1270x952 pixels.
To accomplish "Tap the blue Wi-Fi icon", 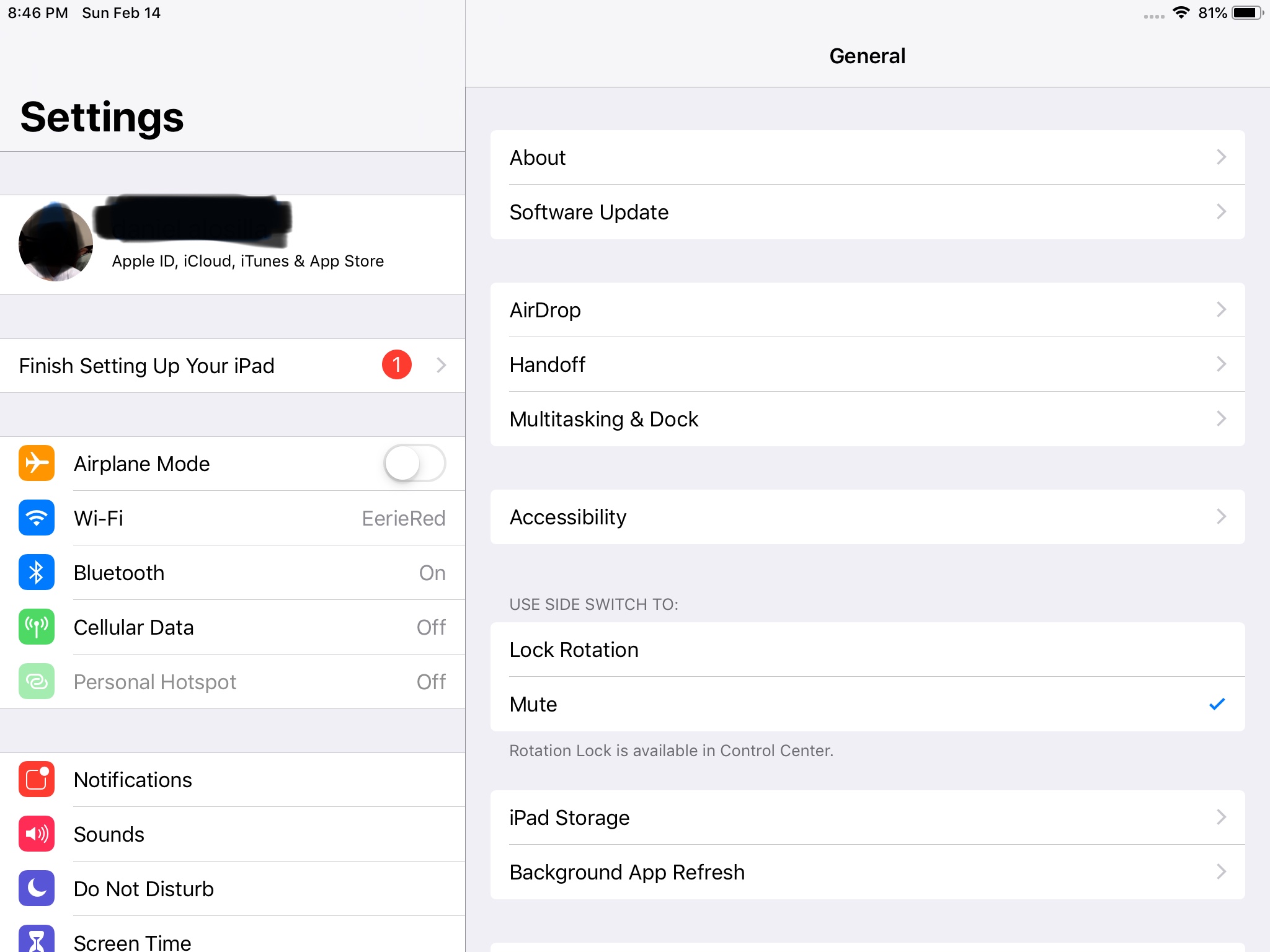I will tap(37, 518).
